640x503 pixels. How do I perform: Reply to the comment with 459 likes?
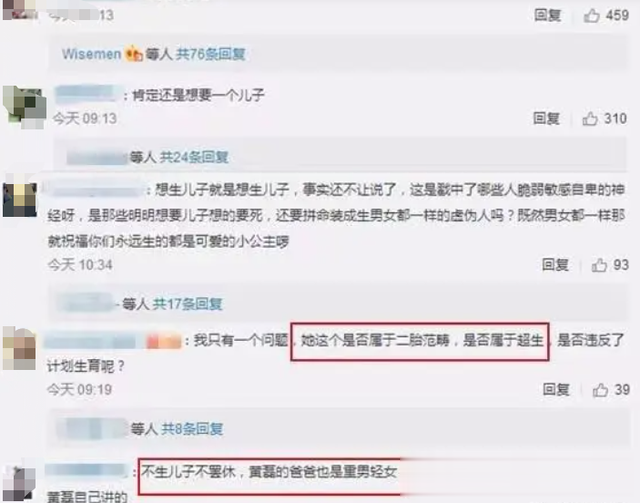548,16
